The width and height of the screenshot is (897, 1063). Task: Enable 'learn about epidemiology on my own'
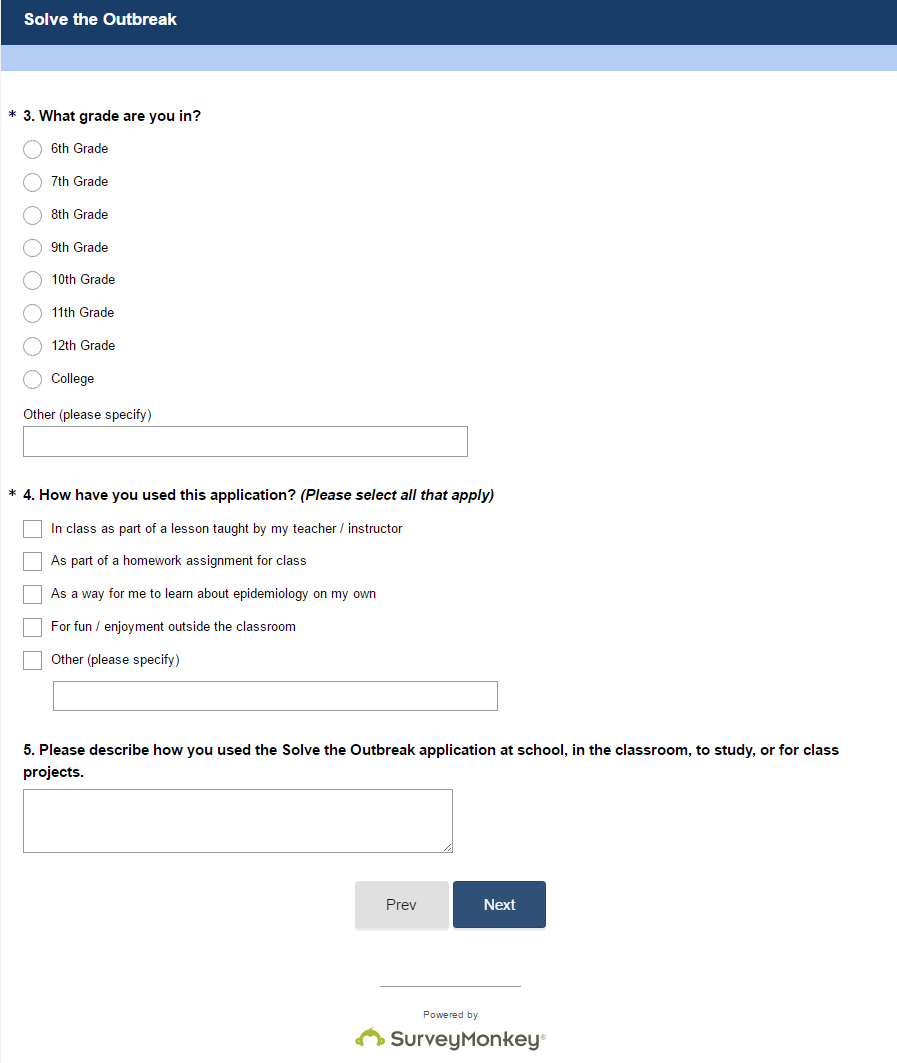(x=33, y=594)
